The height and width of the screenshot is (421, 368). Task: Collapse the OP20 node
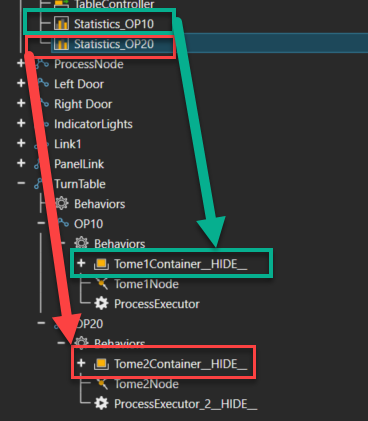pyautogui.click(x=41, y=323)
